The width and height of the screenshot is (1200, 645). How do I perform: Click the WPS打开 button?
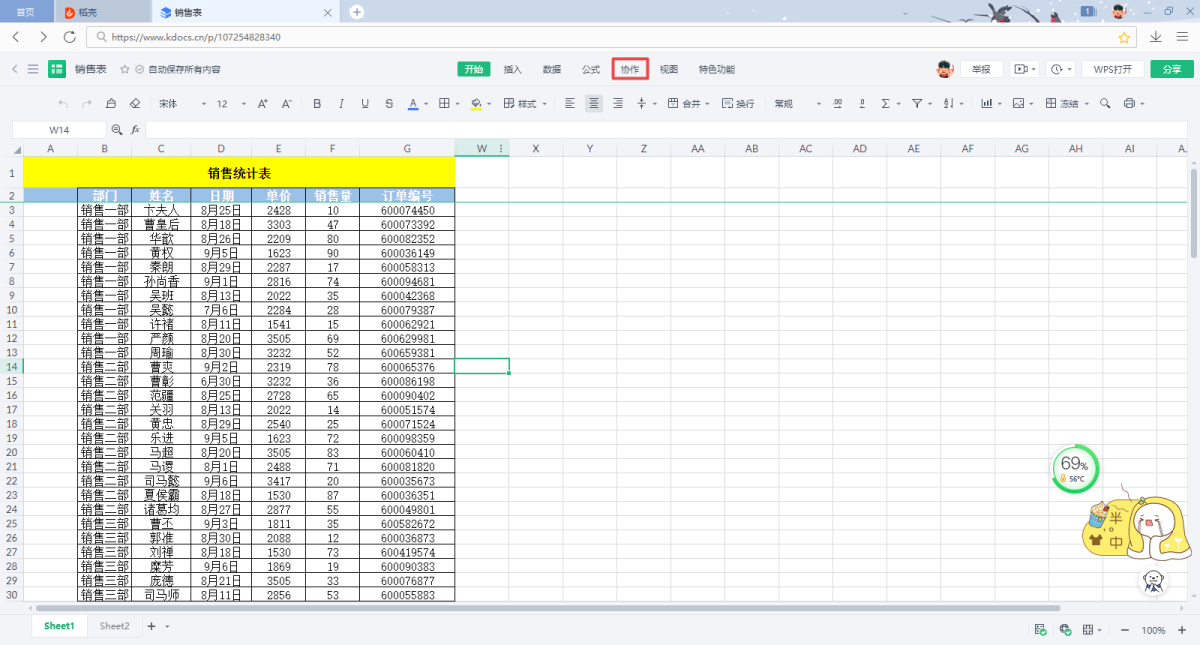tap(1112, 69)
